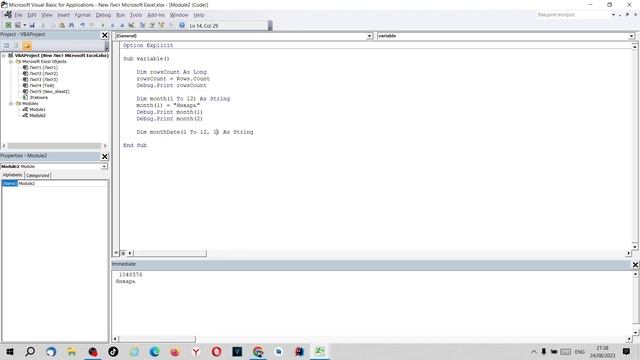Open the (General) object dropdown

pos(369,36)
